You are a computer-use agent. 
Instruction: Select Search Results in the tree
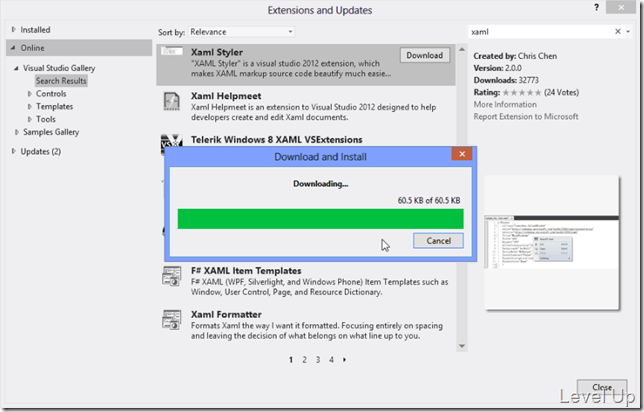(x=61, y=81)
